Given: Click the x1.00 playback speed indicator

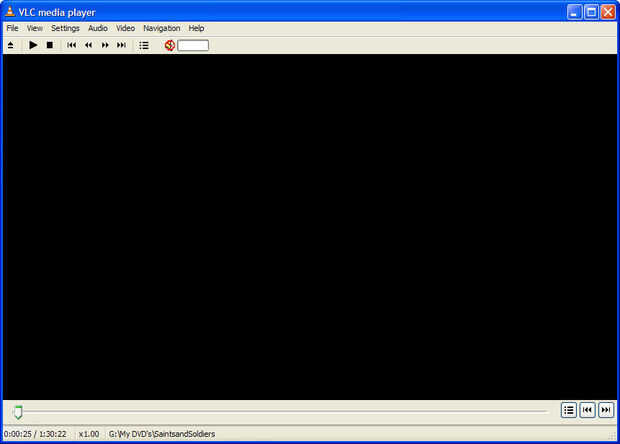Looking at the screenshot, I should point(89,434).
